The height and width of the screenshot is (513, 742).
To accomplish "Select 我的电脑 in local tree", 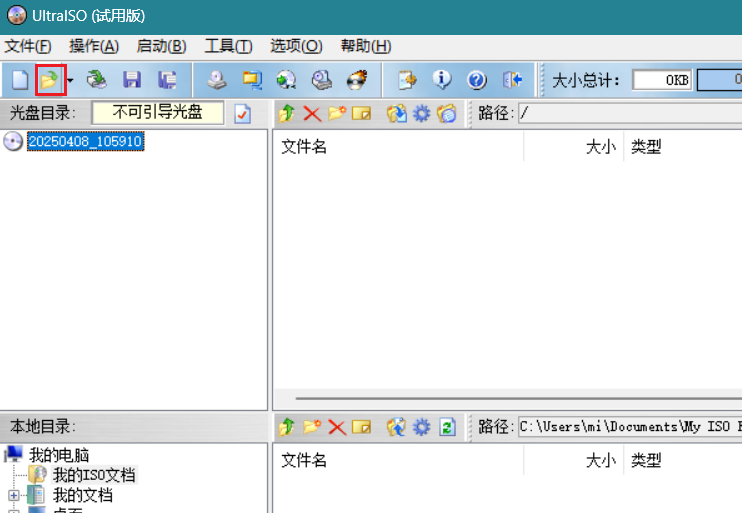I will [59, 455].
